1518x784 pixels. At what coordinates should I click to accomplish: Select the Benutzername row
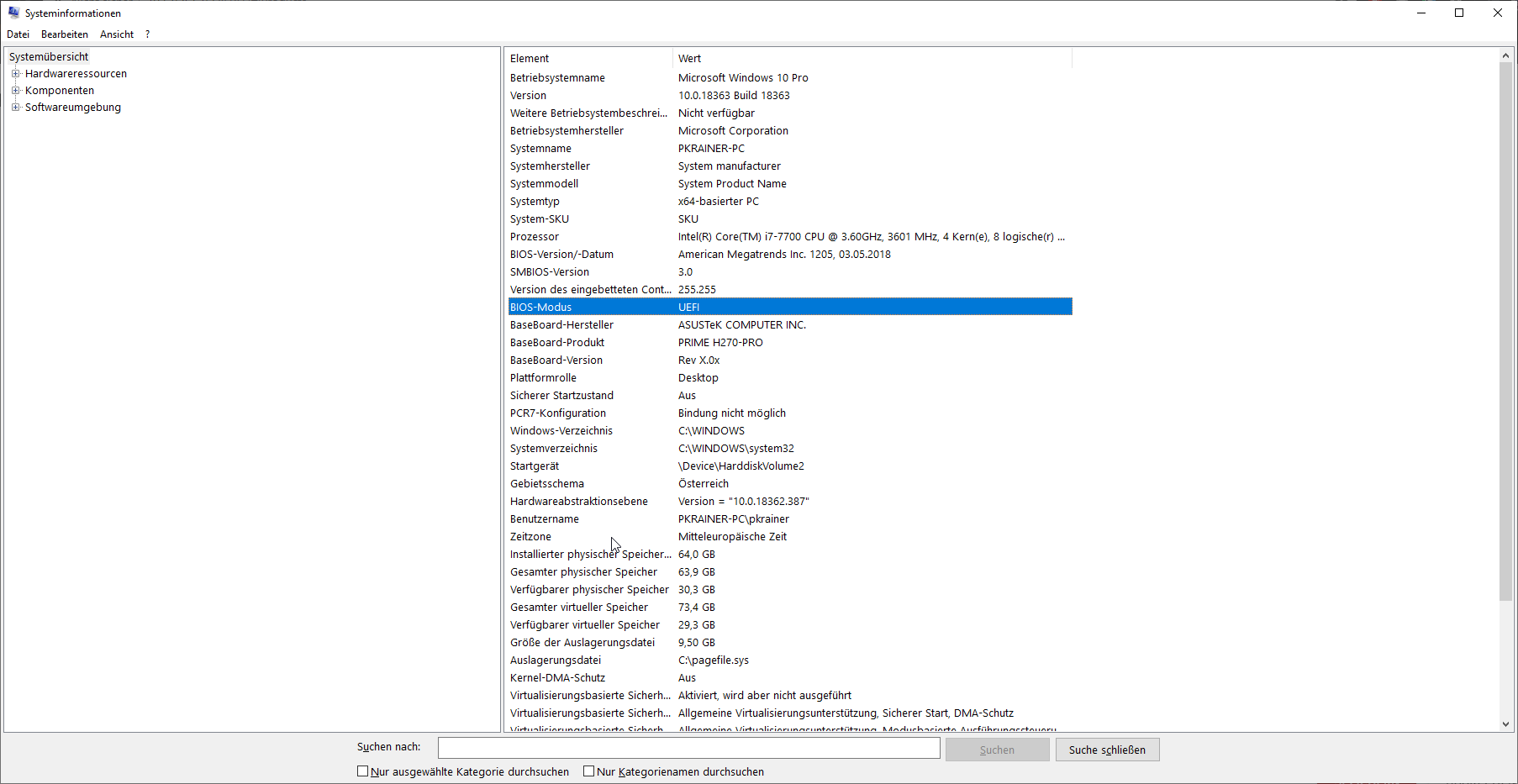click(790, 519)
